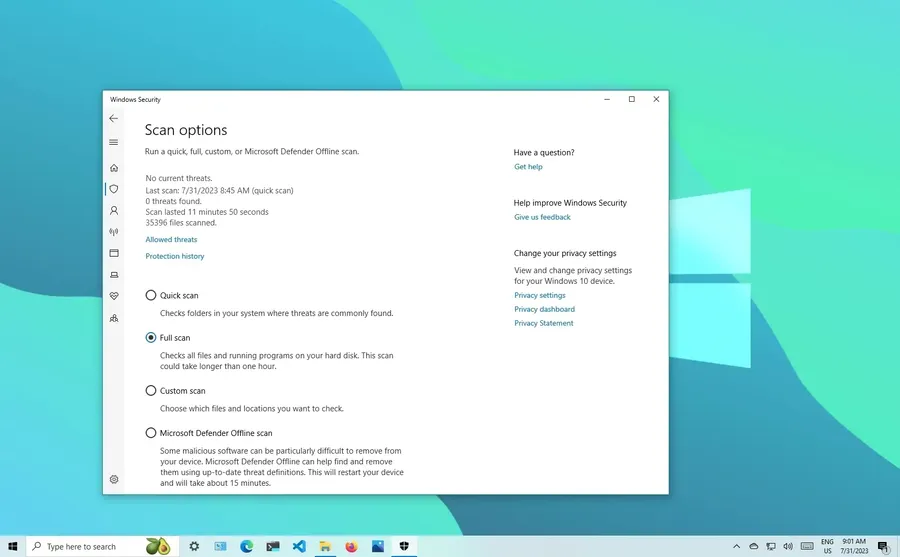Open the hamburger navigation menu
The width and height of the screenshot is (900, 557).
click(114, 142)
